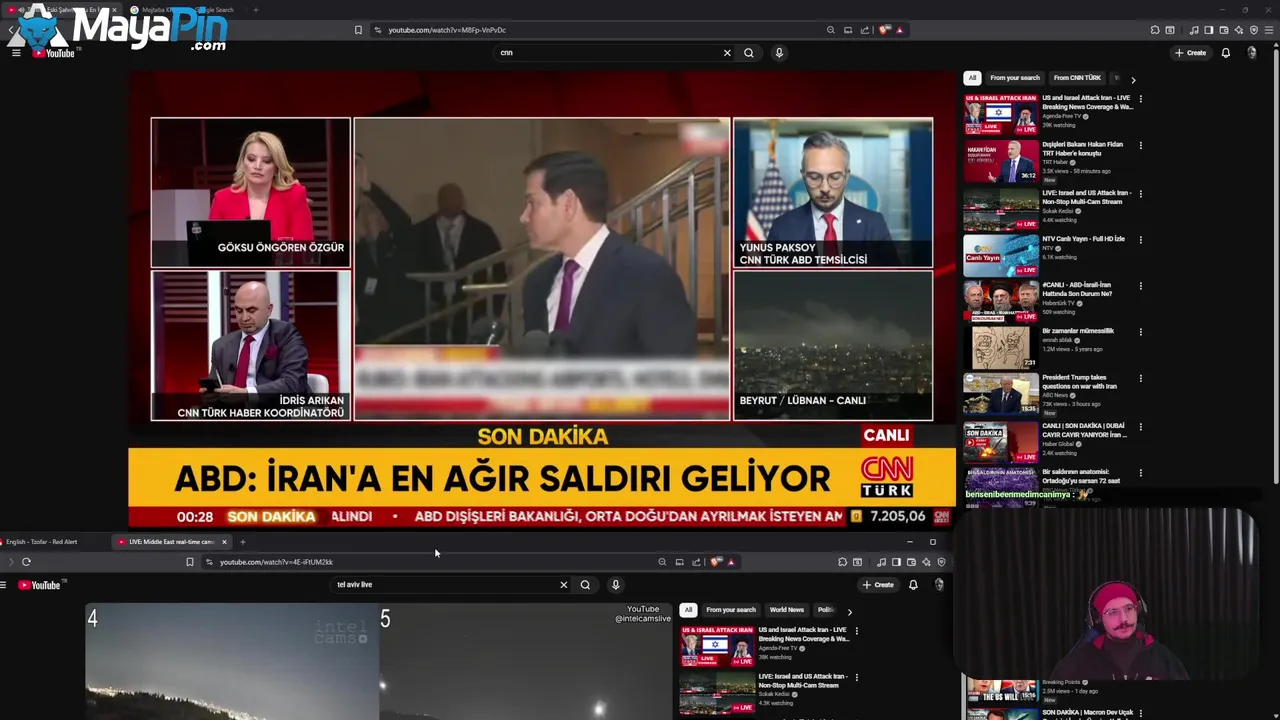The width and height of the screenshot is (1280, 720).
Task: Clear the 'tel aviv live' search in the lower window
Action: [x=563, y=585]
